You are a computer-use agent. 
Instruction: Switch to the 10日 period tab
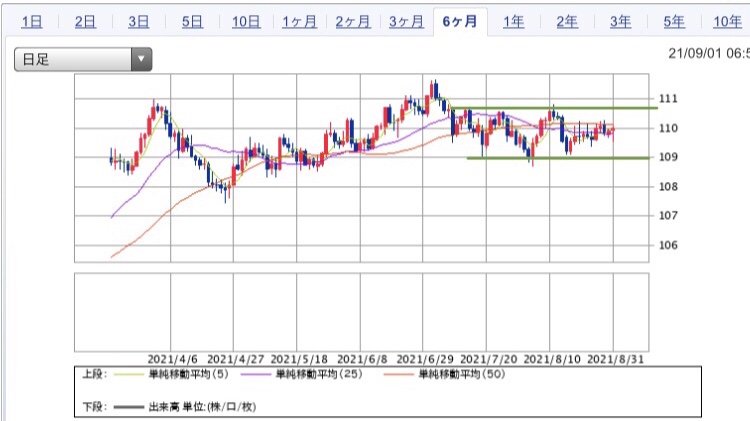pyautogui.click(x=246, y=22)
